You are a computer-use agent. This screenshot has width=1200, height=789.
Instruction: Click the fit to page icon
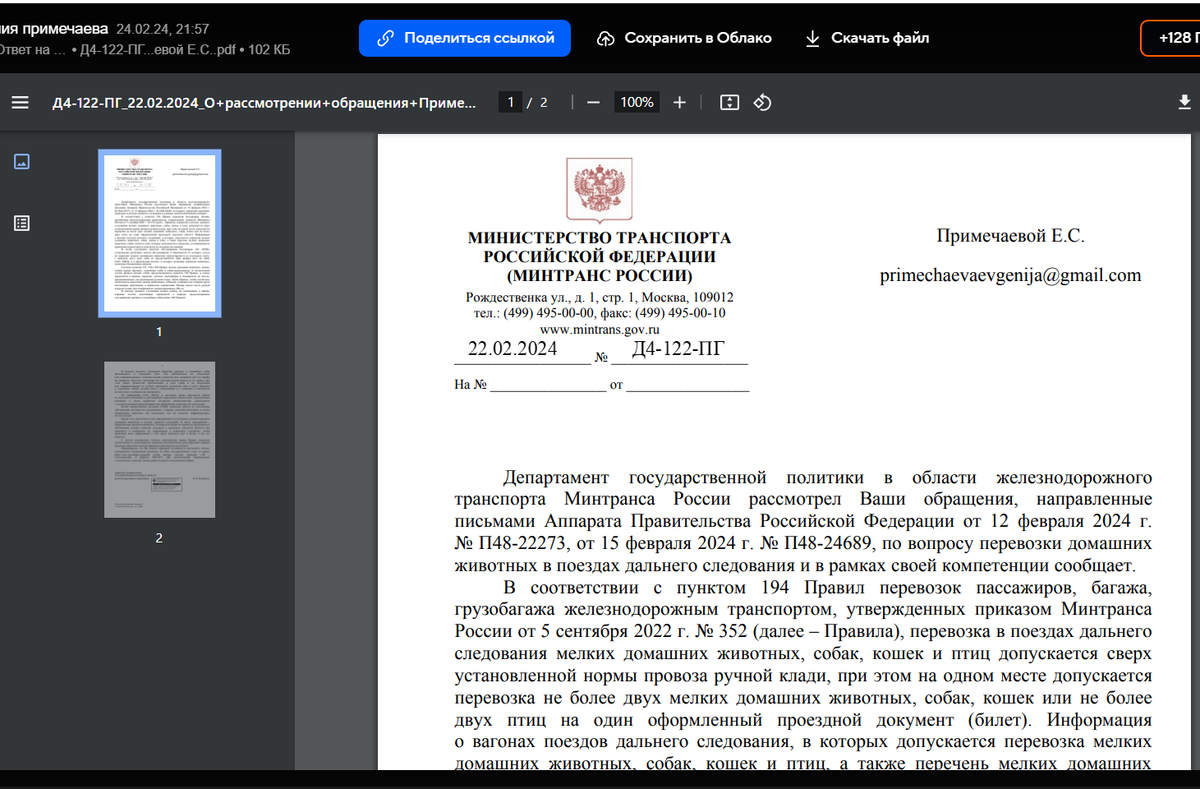point(729,102)
